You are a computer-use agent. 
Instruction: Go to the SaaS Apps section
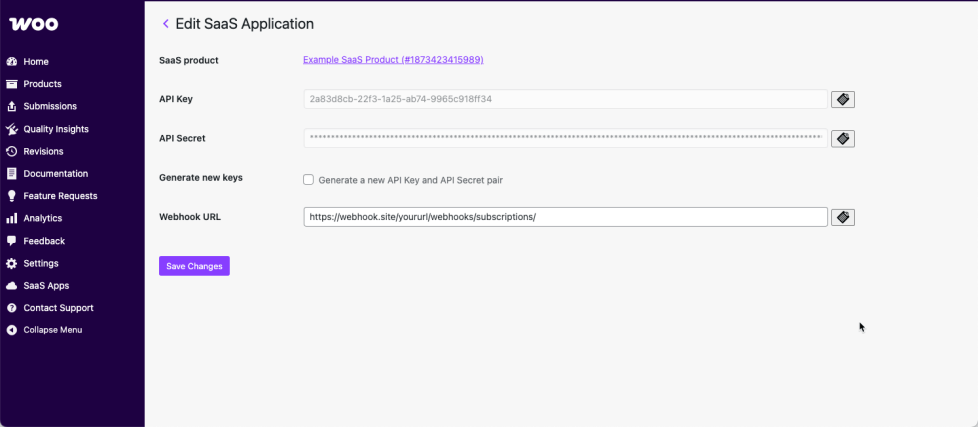tap(46, 285)
